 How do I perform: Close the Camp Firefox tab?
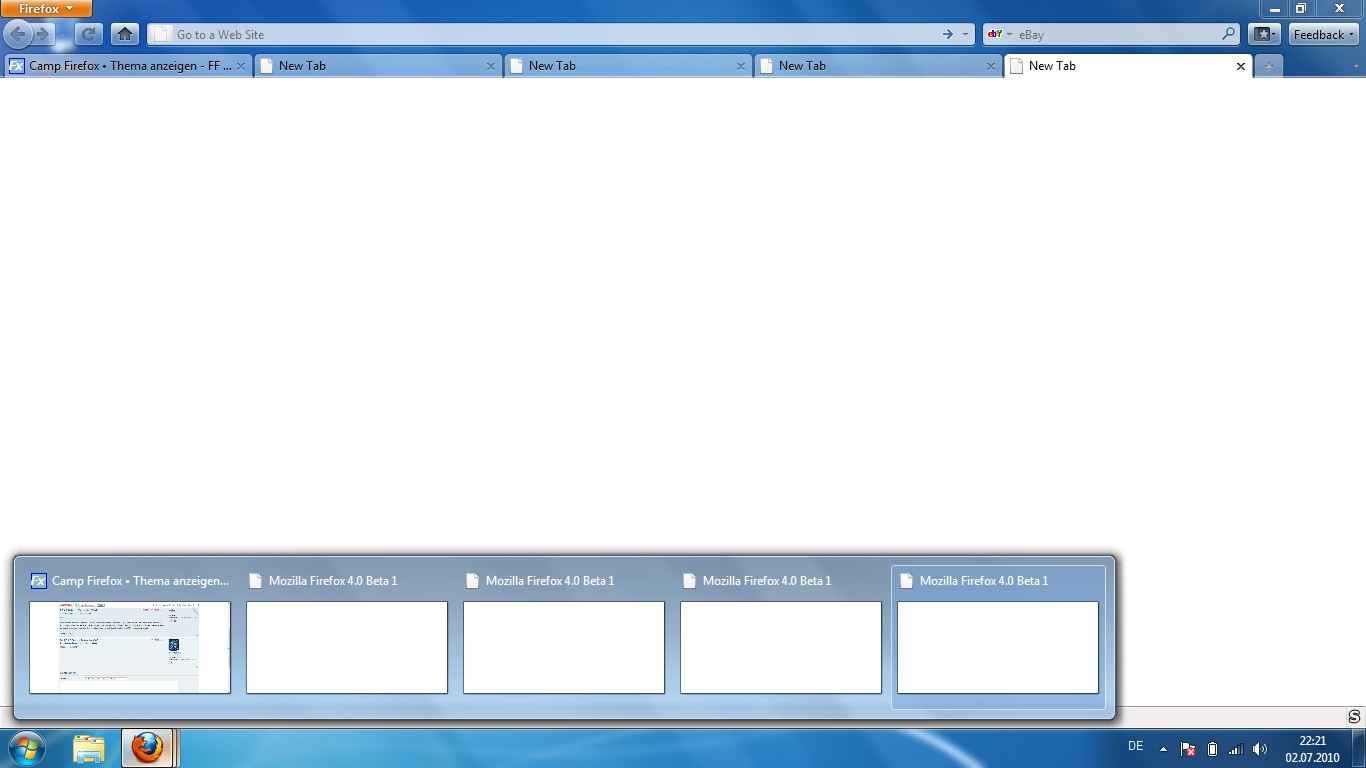(241, 66)
